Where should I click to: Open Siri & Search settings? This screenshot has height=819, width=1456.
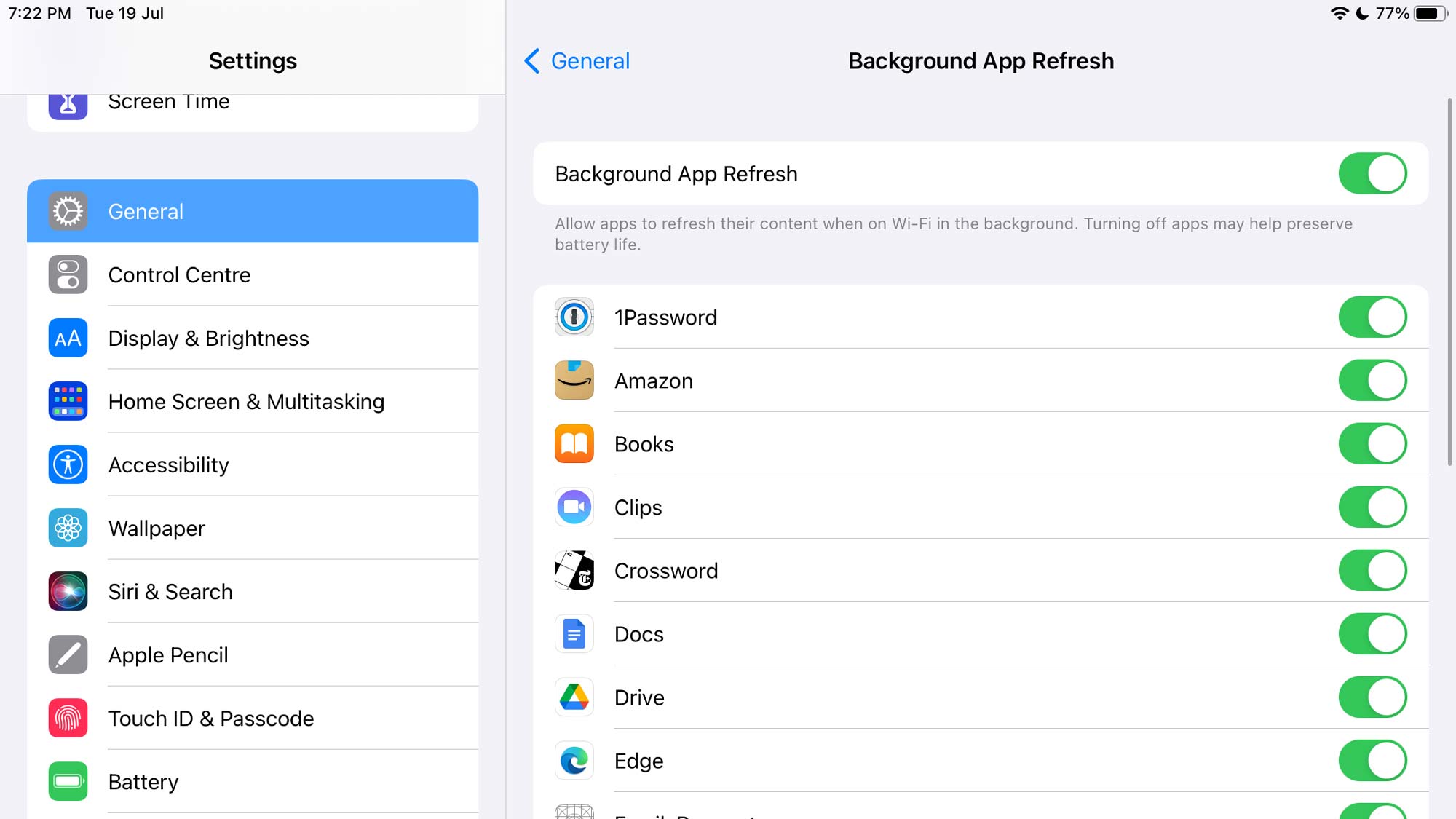pos(253,591)
